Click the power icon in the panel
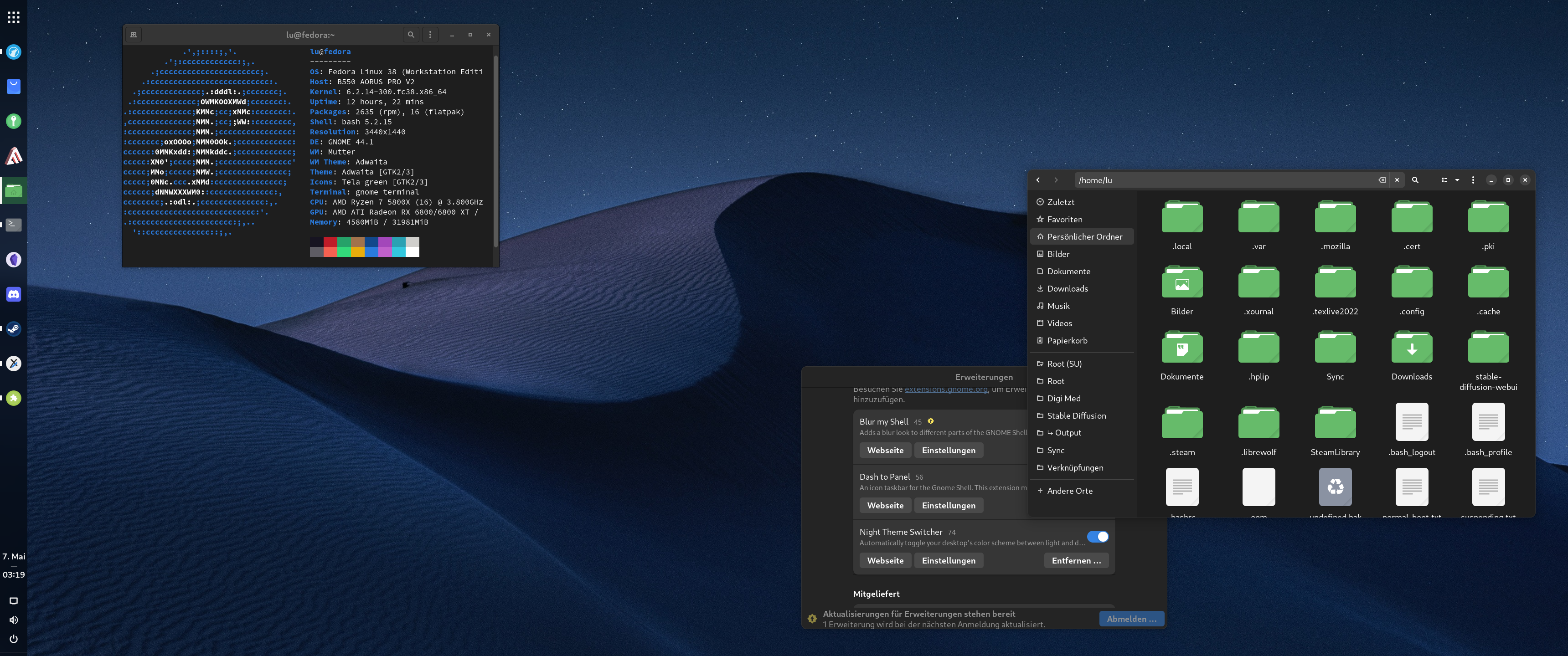Screen dimensions: 1568x656 click(13, 639)
